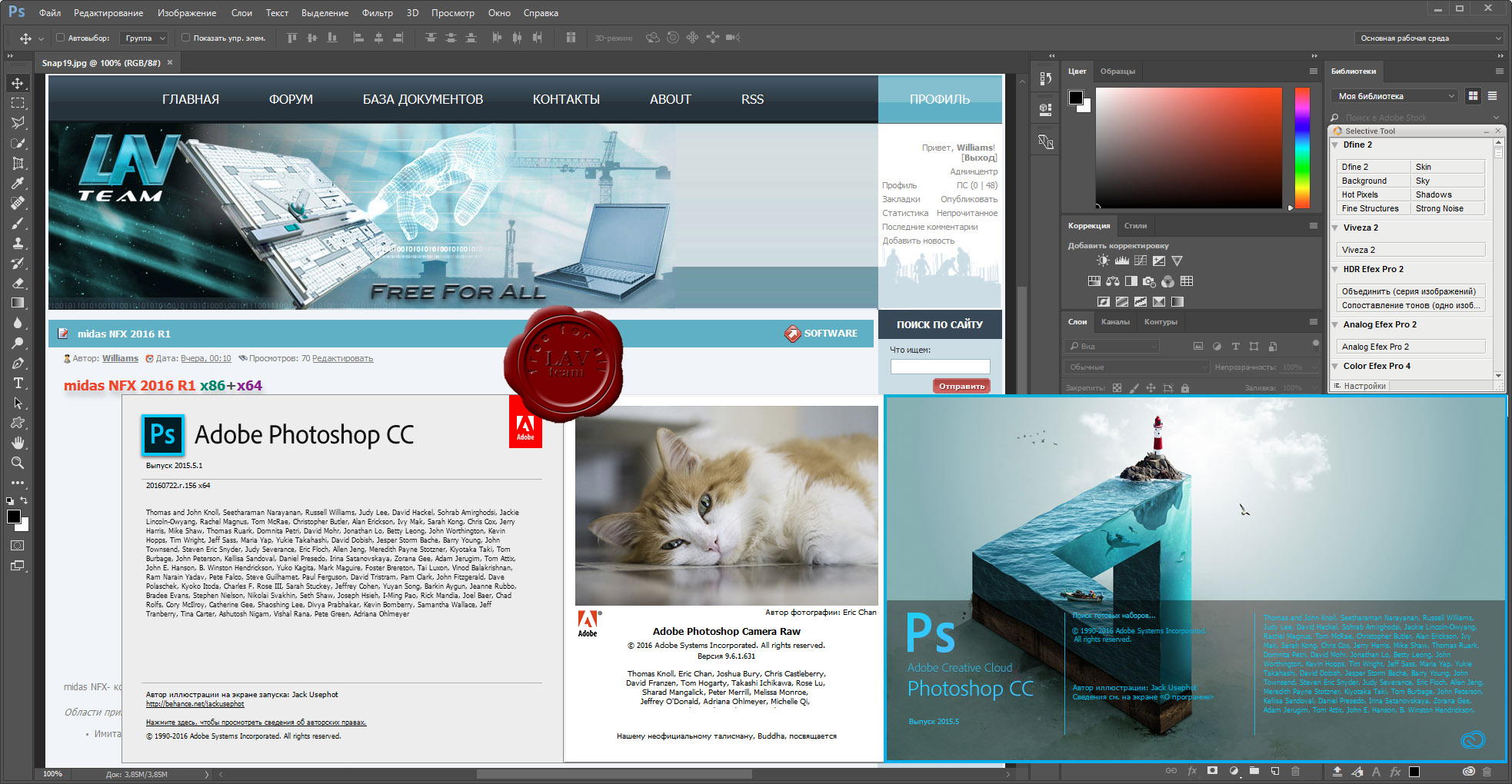Open Основная рабочая среда workspace dropdown
The image size is (1512, 784).
coord(1430,38)
